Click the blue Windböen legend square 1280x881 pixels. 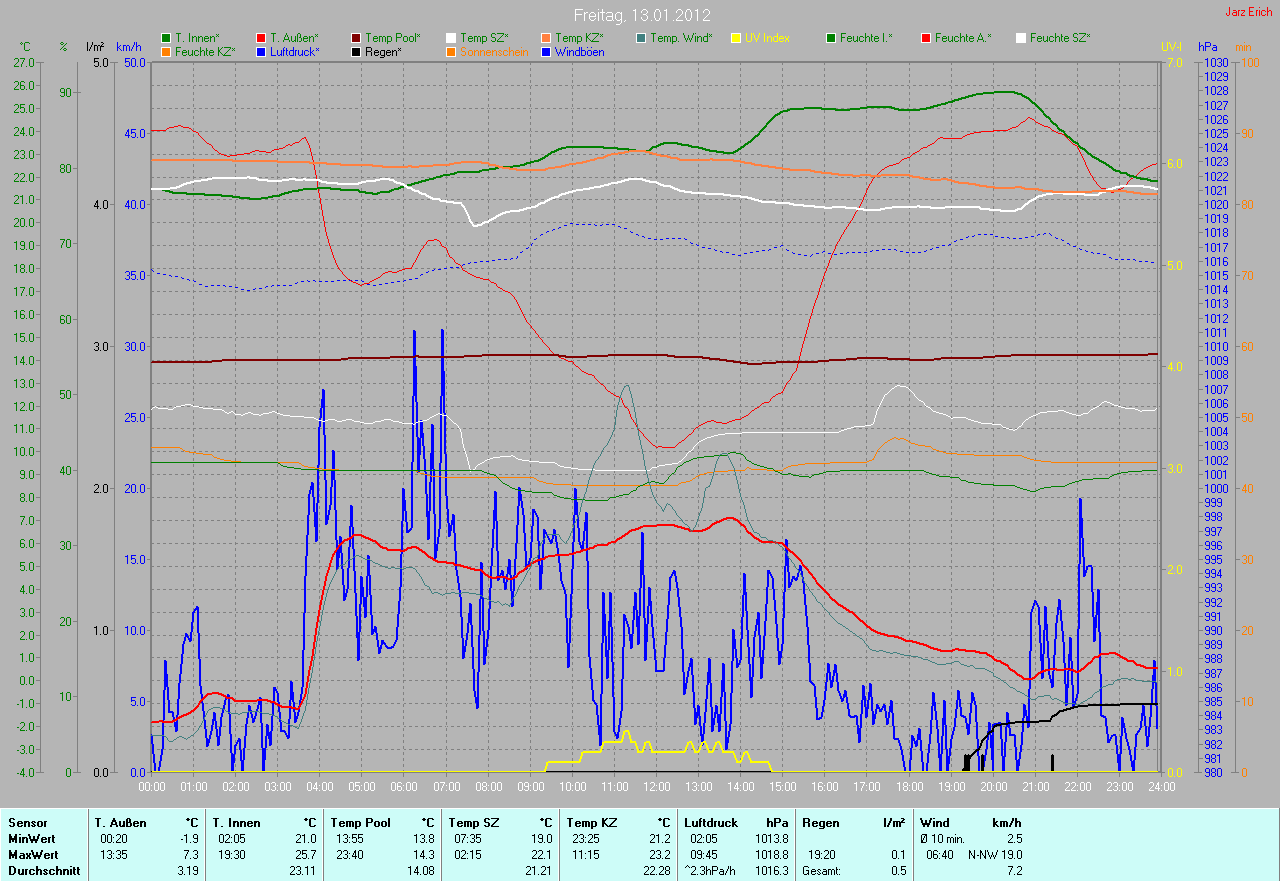click(546, 51)
